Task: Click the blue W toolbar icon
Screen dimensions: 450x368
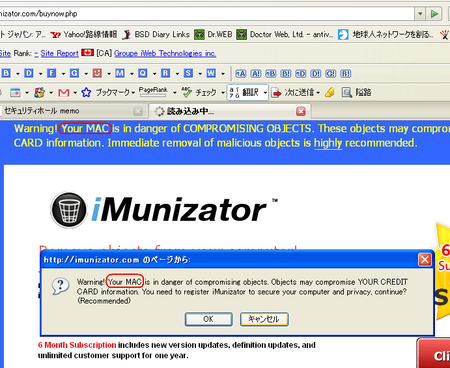Action: (211, 73)
